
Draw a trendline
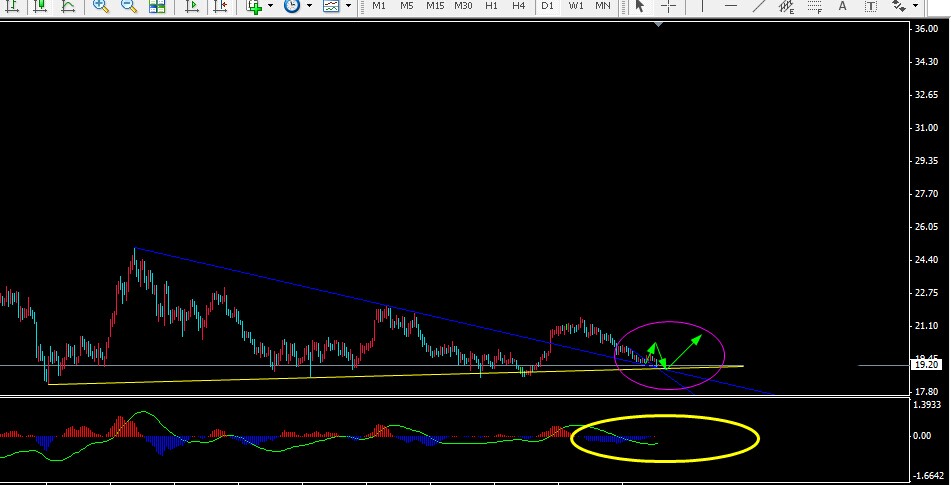(759, 6)
